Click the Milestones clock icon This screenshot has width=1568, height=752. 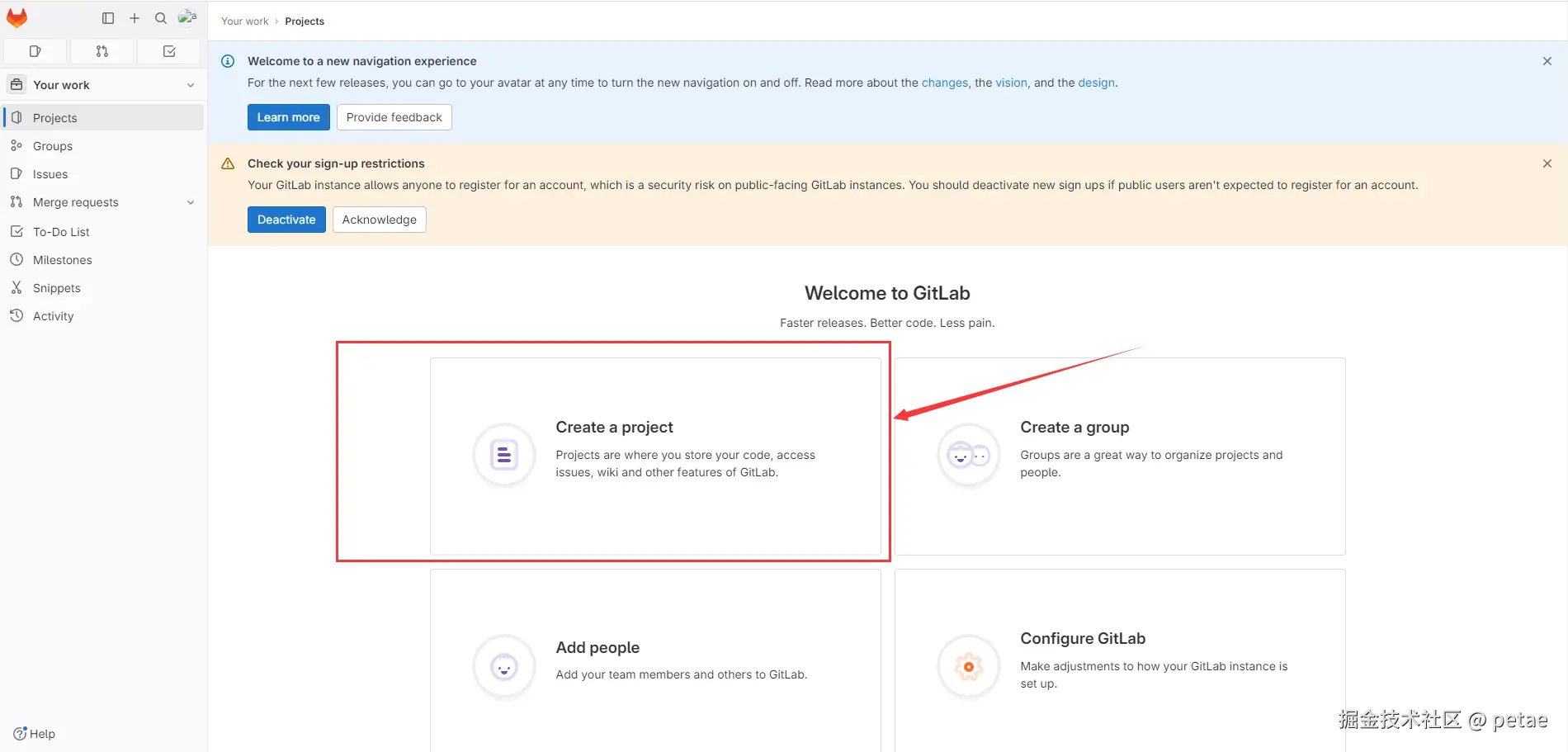17,259
